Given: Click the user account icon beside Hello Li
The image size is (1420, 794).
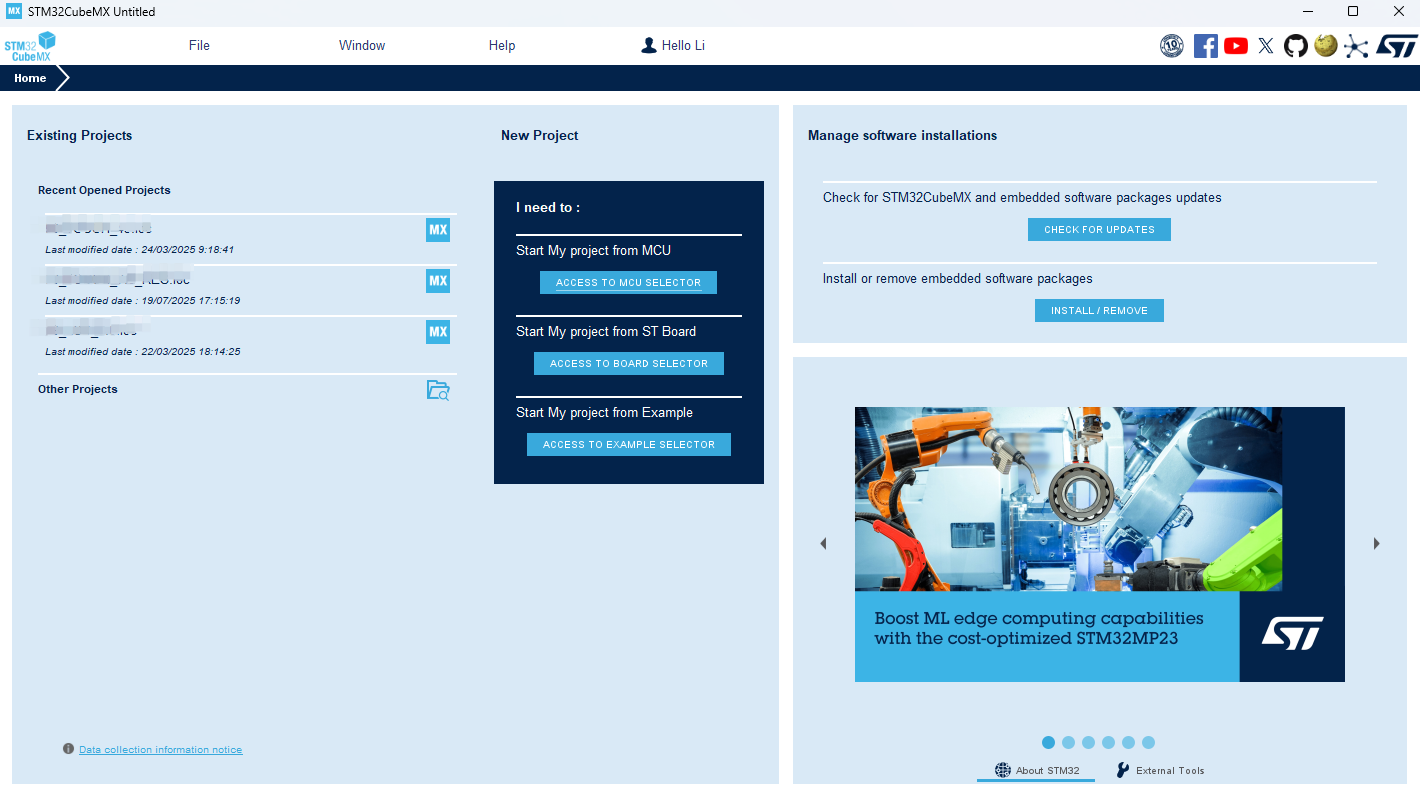Looking at the screenshot, I should point(649,45).
